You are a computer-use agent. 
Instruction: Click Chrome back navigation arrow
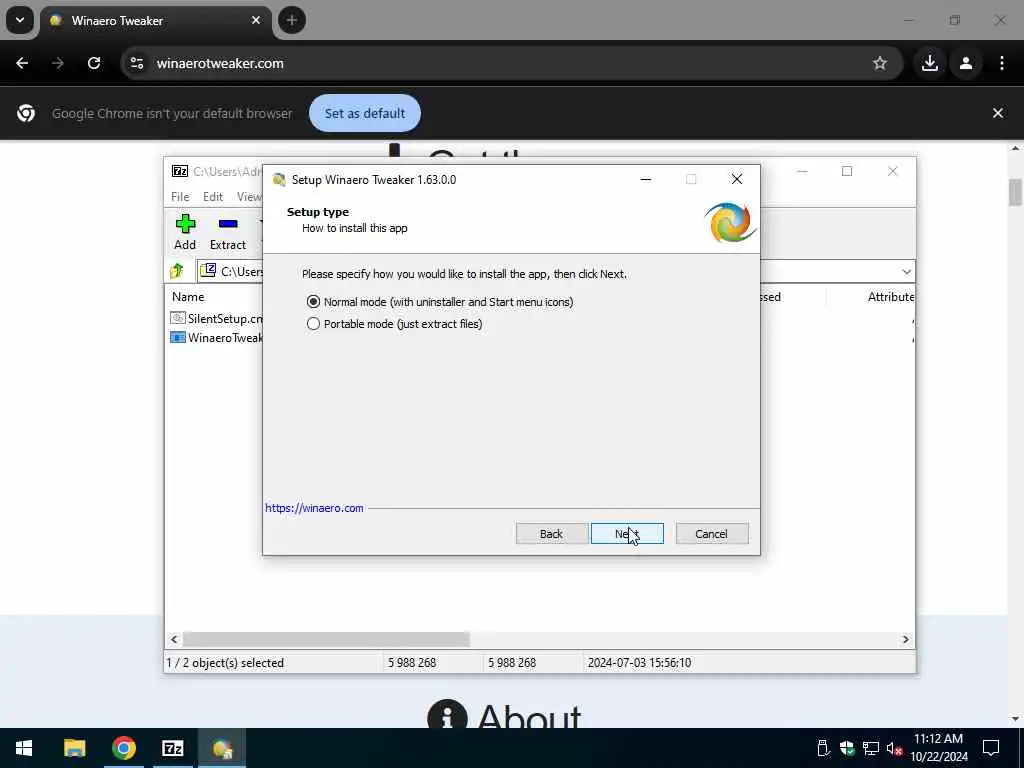(22, 63)
